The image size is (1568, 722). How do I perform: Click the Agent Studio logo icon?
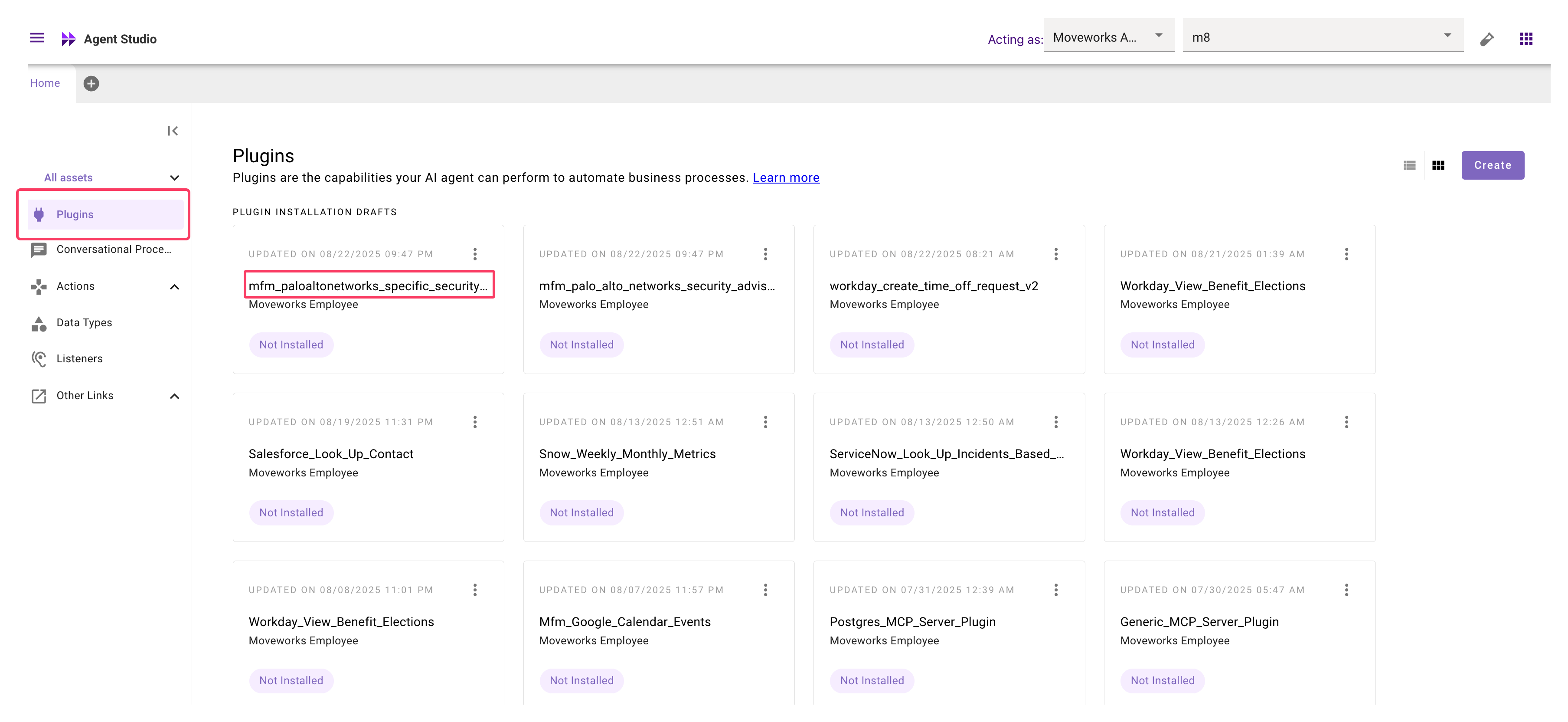point(68,39)
